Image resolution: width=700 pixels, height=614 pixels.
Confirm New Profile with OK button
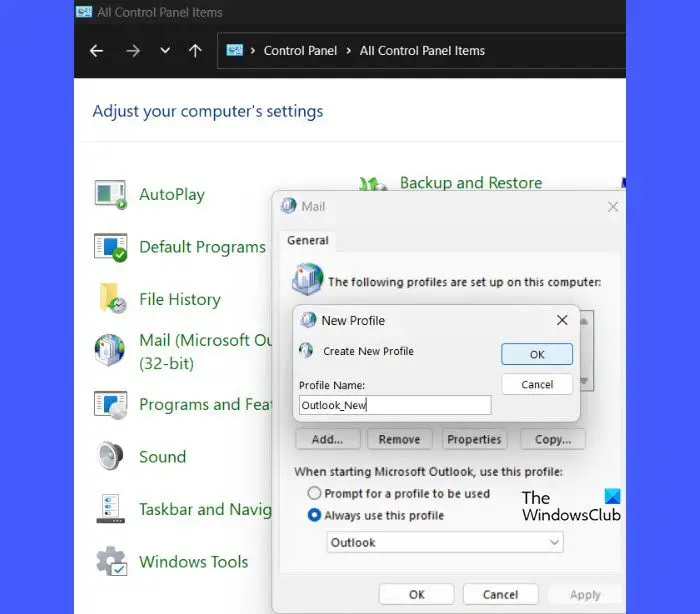pyautogui.click(x=537, y=354)
